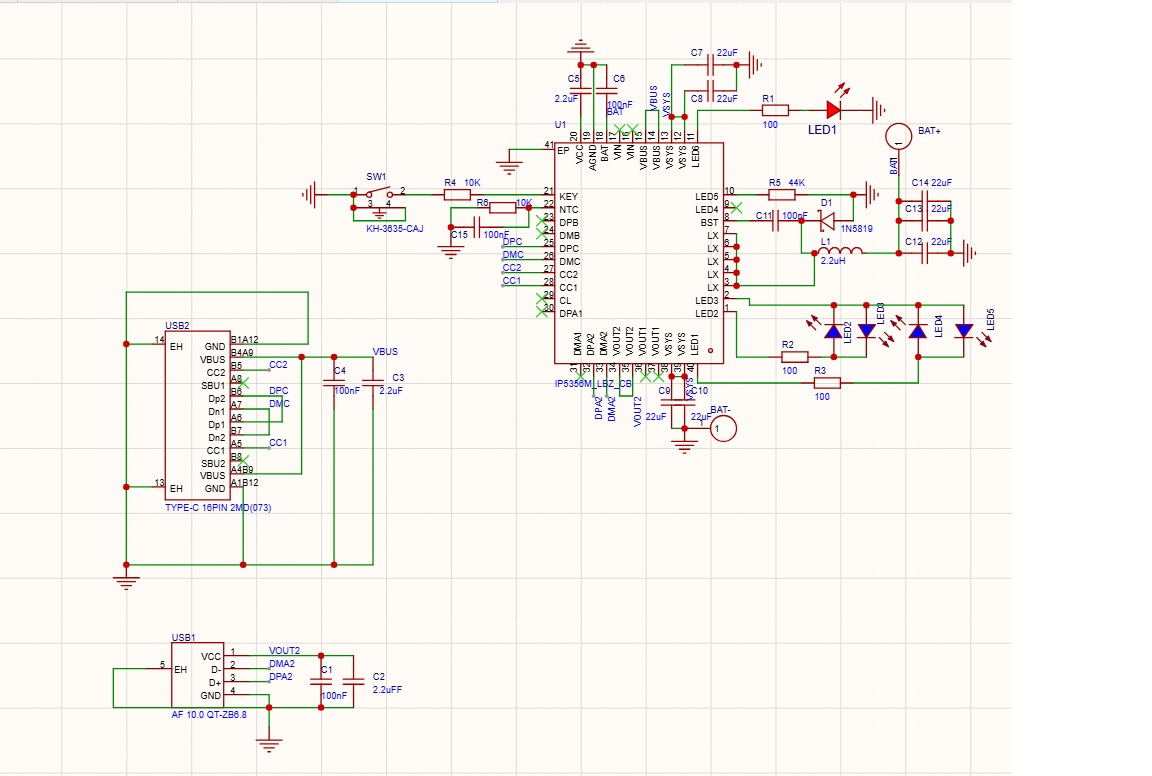Click the KH-3635-CAJ switch part label
Screen dimensions: 1152x776
click(x=395, y=229)
